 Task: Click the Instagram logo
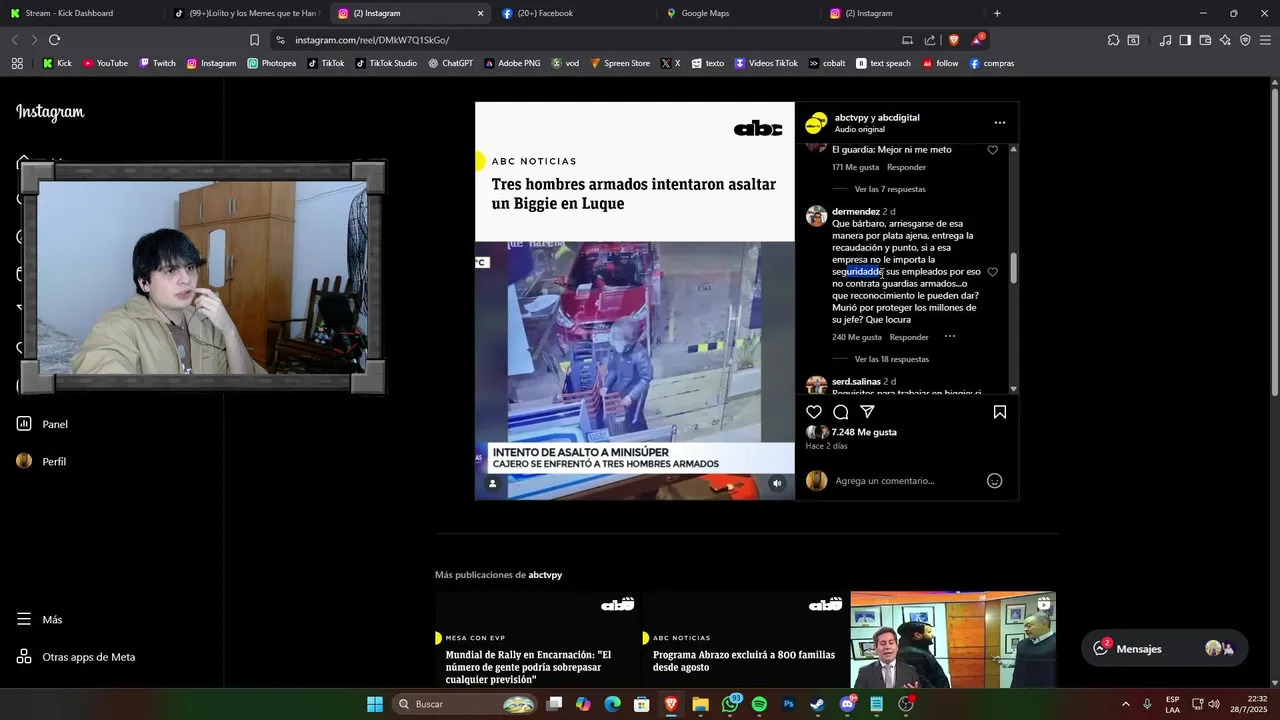50,112
